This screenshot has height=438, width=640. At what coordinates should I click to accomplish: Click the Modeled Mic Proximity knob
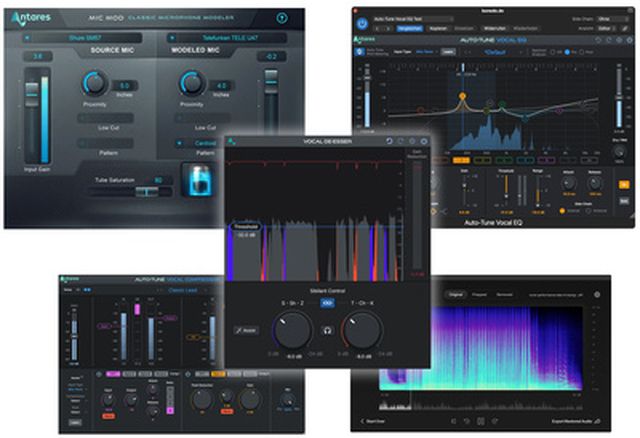pyautogui.click(x=192, y=83)
